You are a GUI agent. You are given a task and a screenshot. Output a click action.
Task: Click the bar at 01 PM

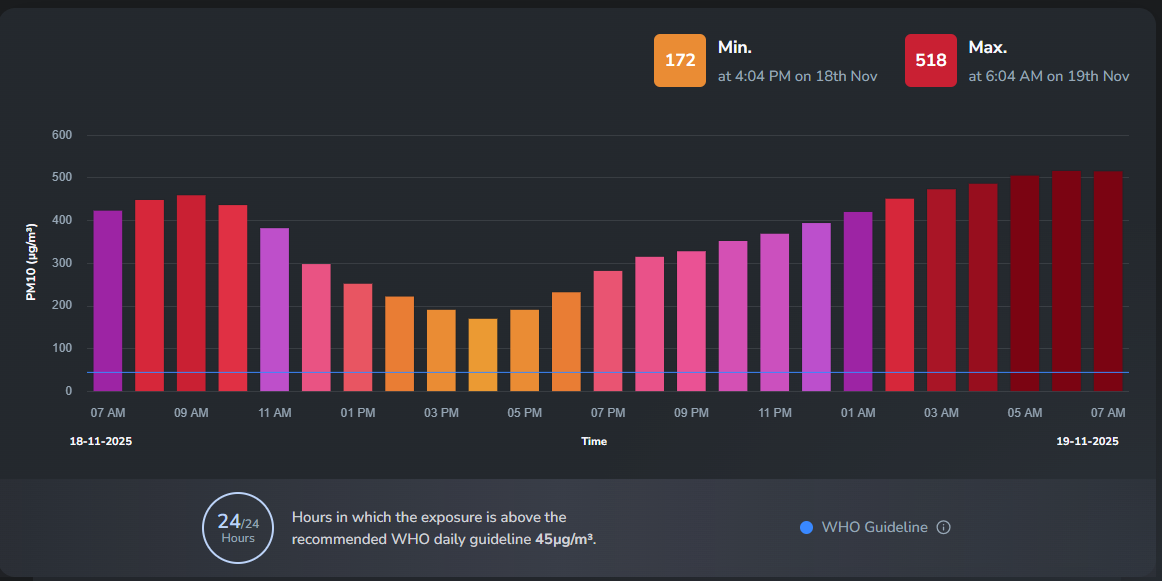[358, 337]
